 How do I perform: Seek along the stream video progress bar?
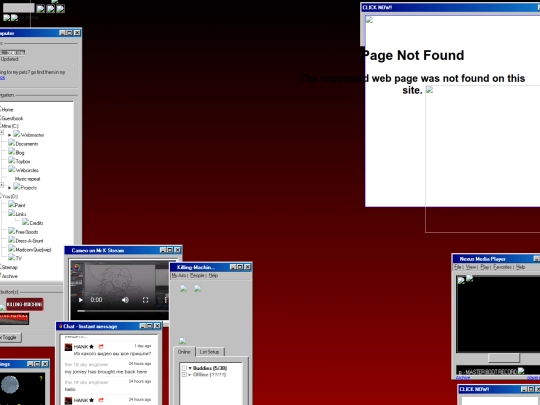point(122,311)
